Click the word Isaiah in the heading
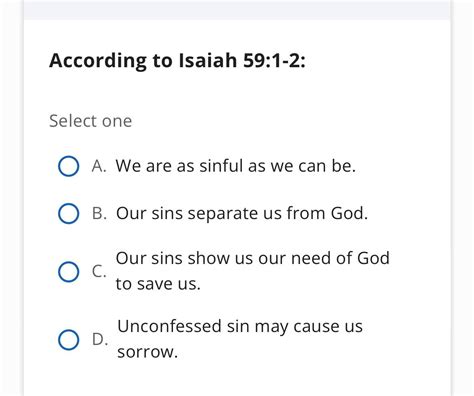The image size is (474, 396). [x=208, y=61]
